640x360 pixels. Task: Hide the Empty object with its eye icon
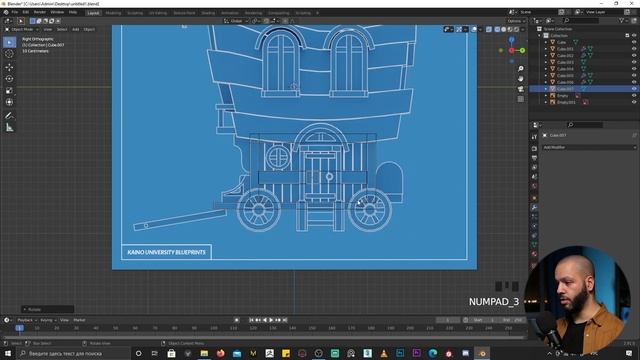(x=634, y=95)
